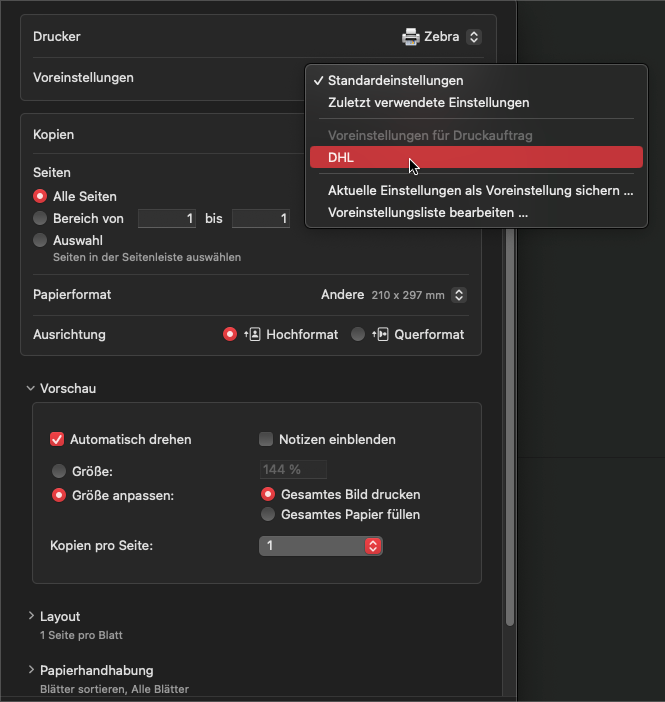Click the Bereich von start page field

click(x=167, y=218)
